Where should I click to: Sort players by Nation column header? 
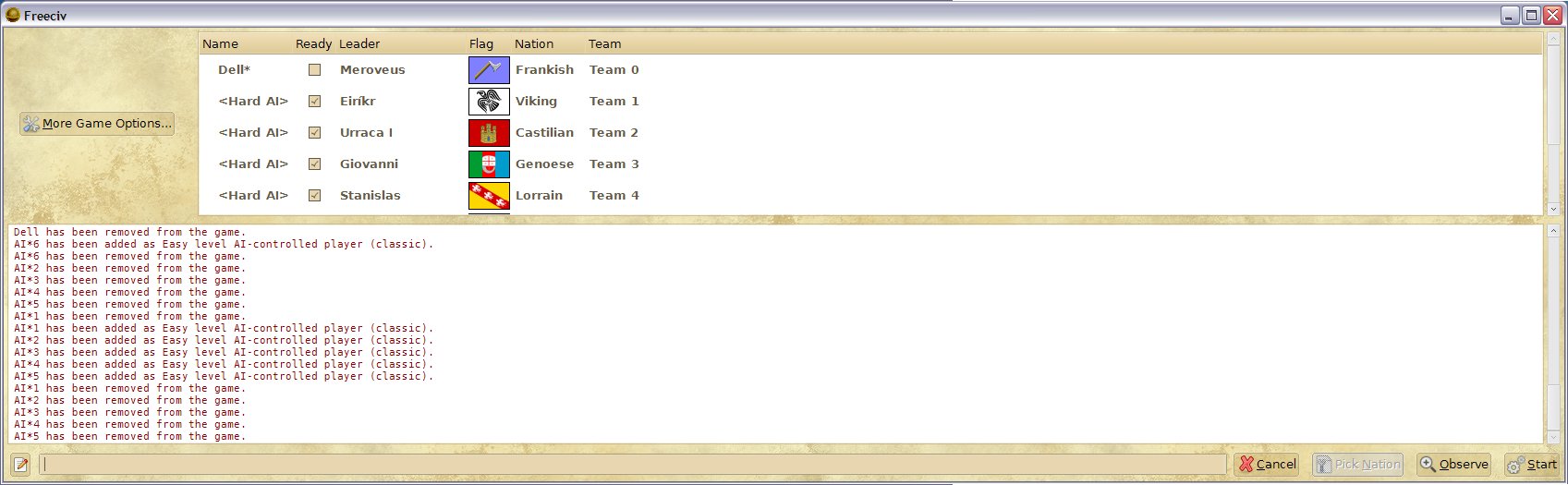pyautogui.click(x=534, y=43)
